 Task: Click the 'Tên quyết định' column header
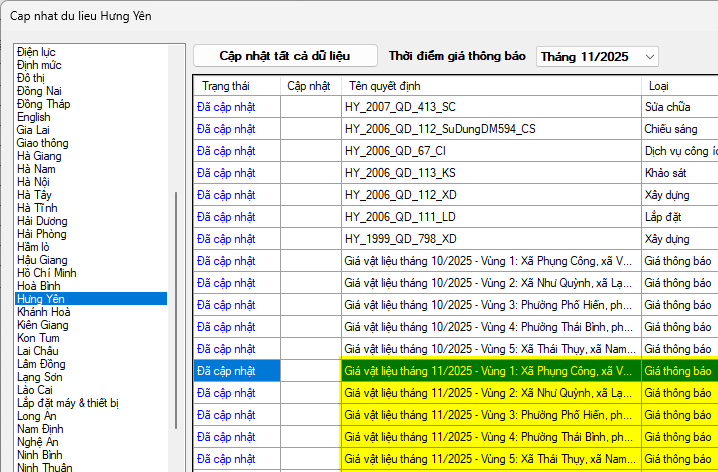[x=386, y=86]
